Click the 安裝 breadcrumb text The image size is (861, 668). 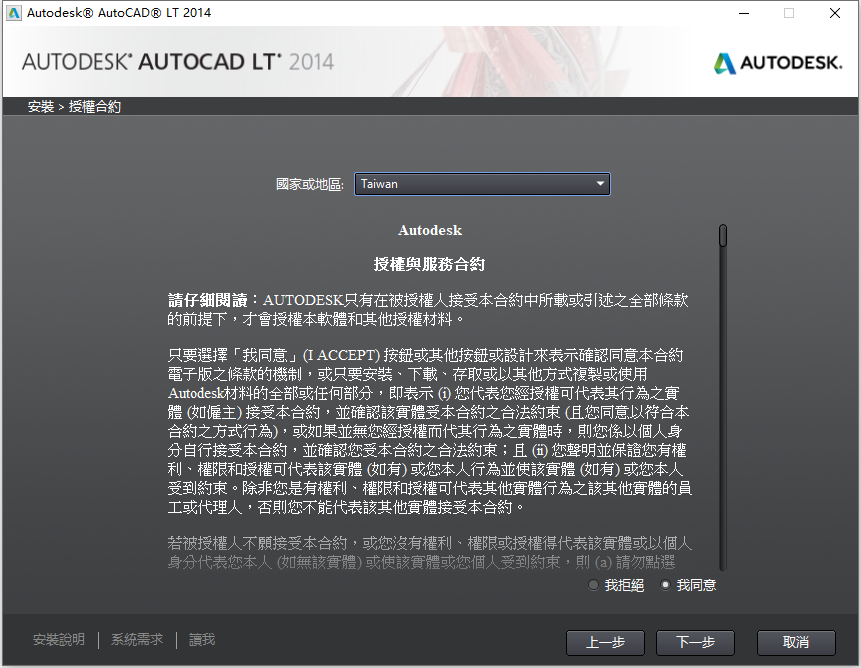click(41, 106)
